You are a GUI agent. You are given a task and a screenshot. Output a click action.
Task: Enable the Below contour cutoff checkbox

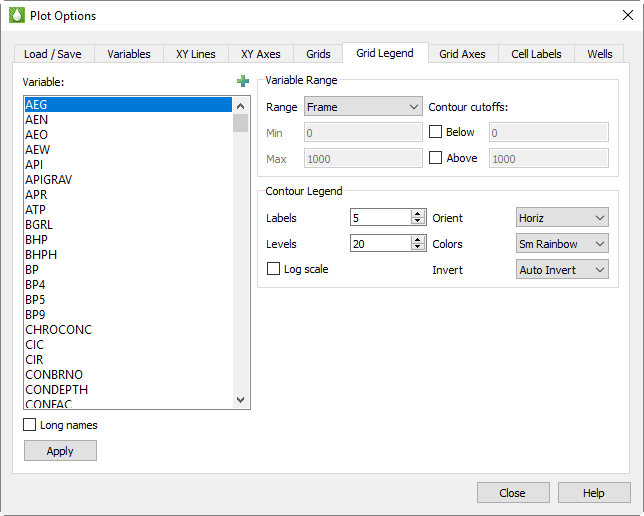(435, 132)
